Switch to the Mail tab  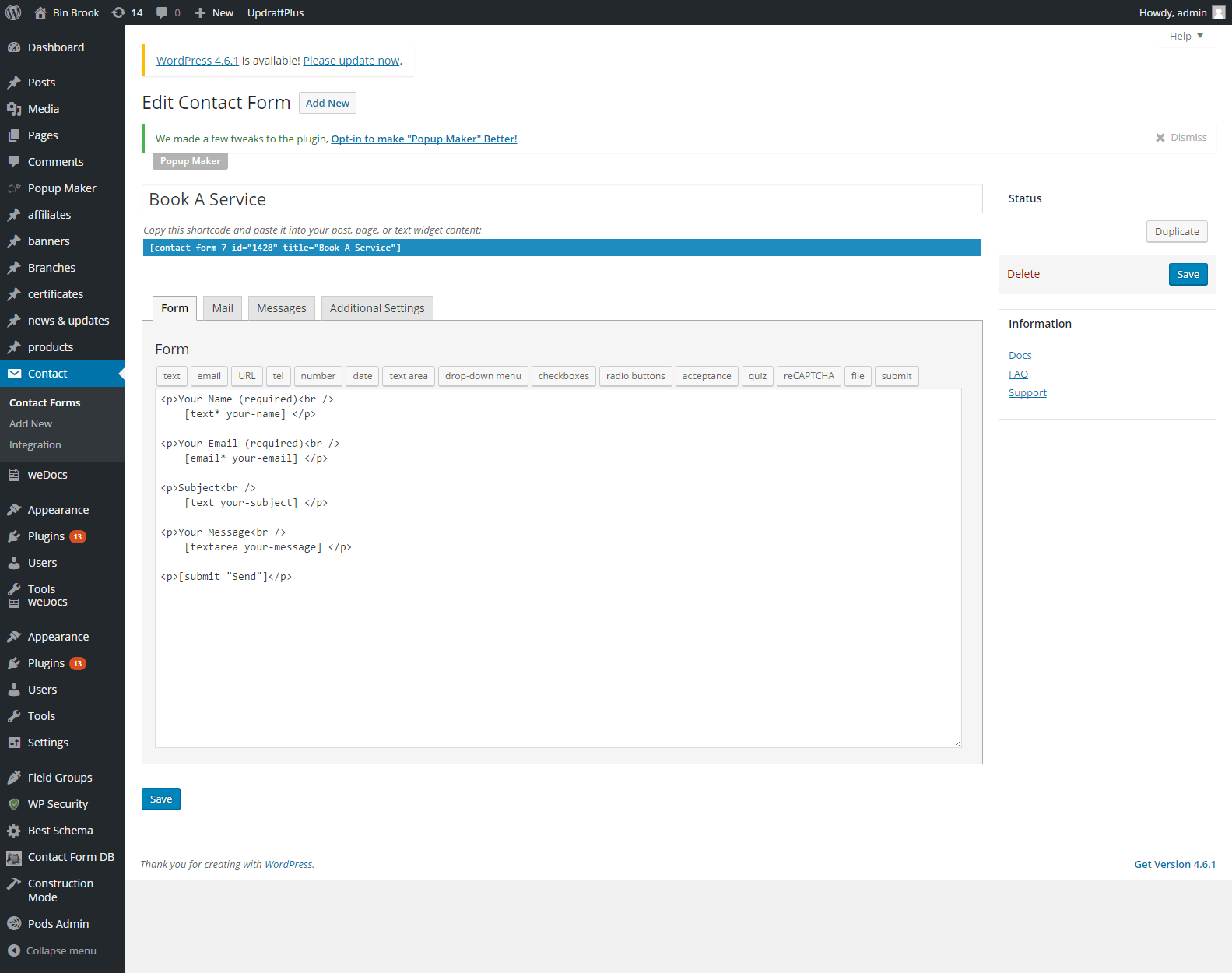click(223, 308)
